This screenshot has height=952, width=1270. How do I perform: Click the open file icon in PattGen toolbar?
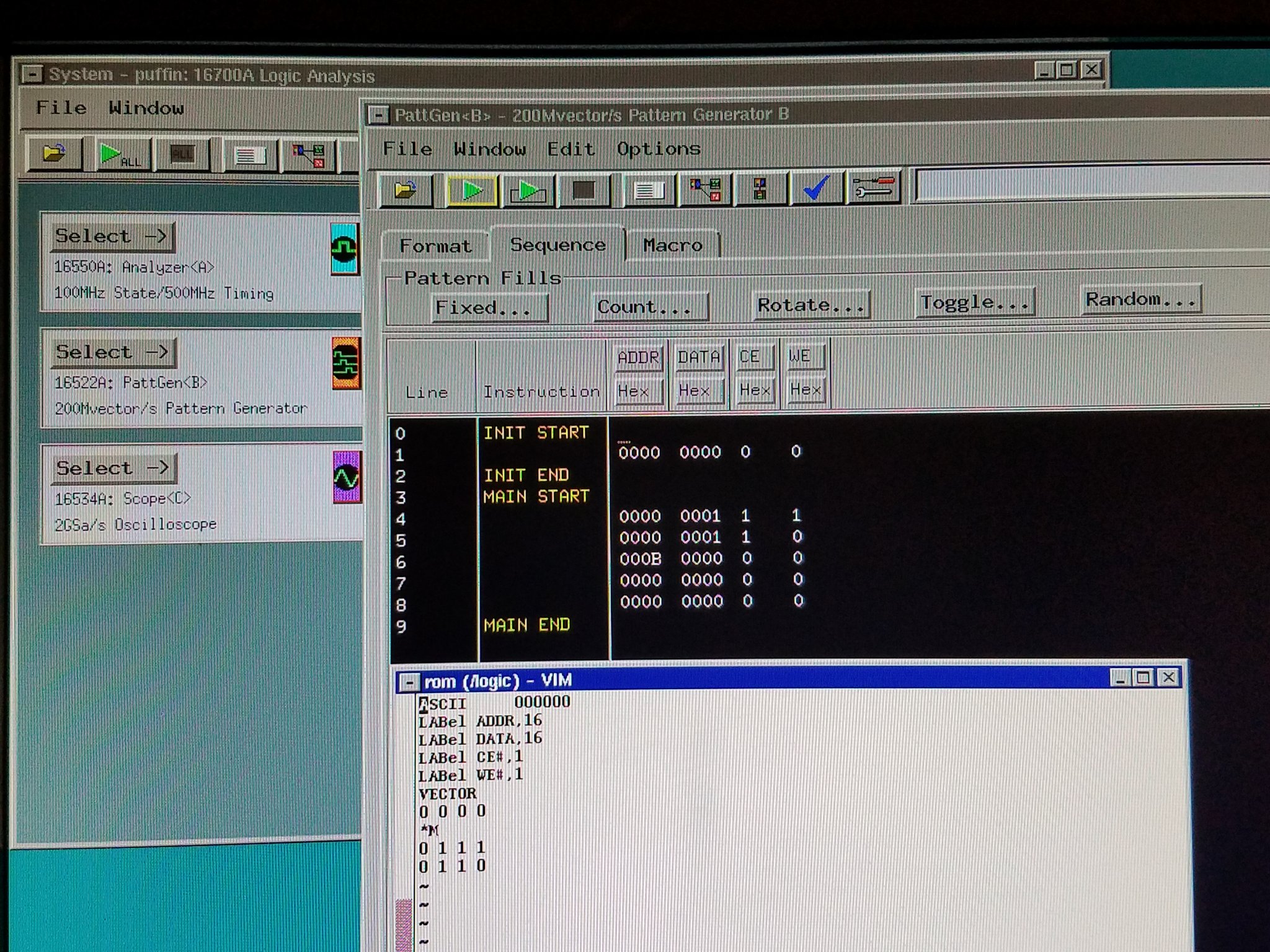(405, 190)
